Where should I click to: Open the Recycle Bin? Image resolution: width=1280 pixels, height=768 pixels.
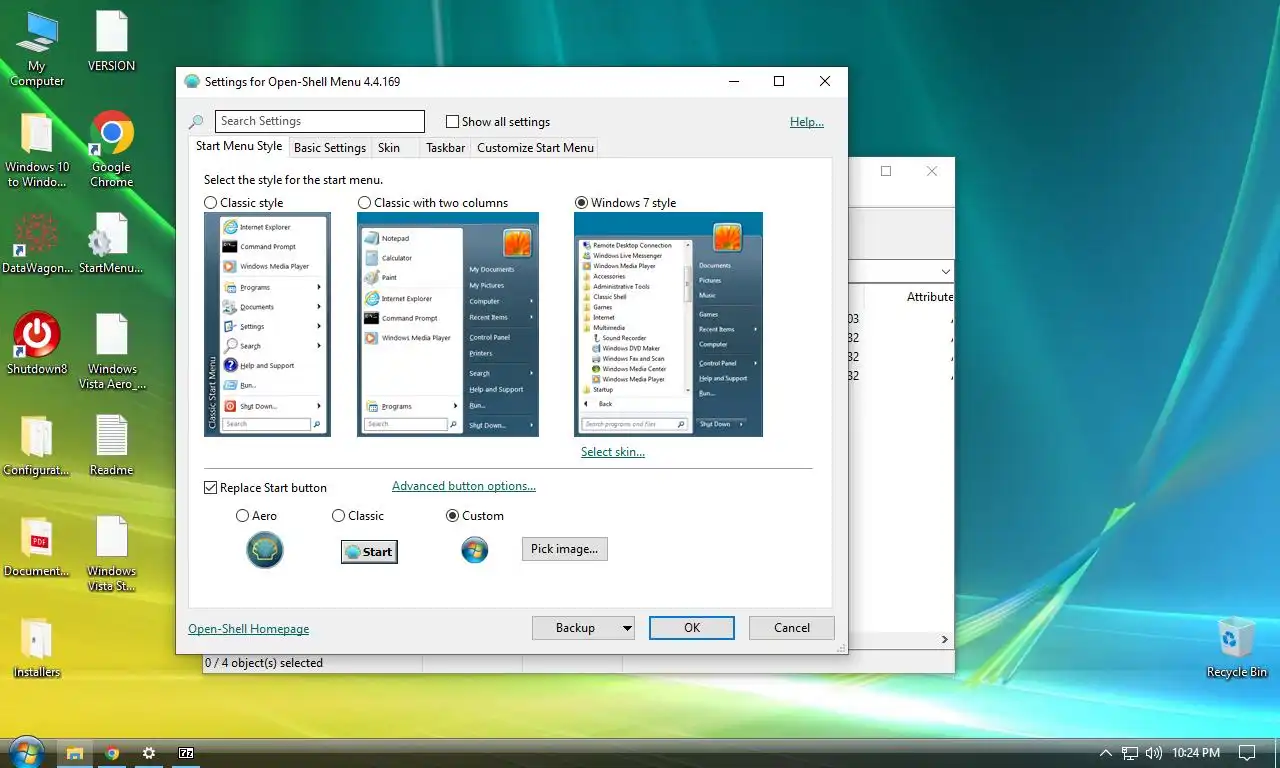(1237, 648)
